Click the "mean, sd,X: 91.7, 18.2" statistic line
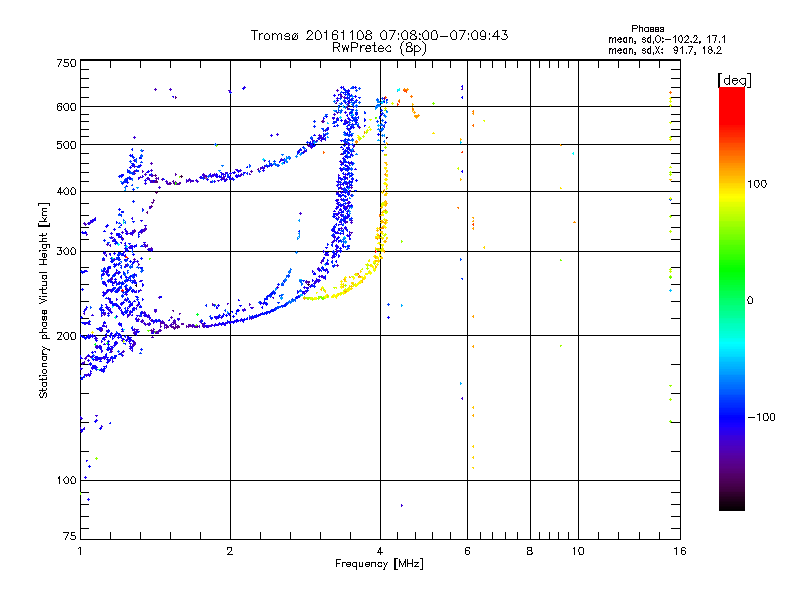Screen dimensions: 800x600 (x=665, y=50)
